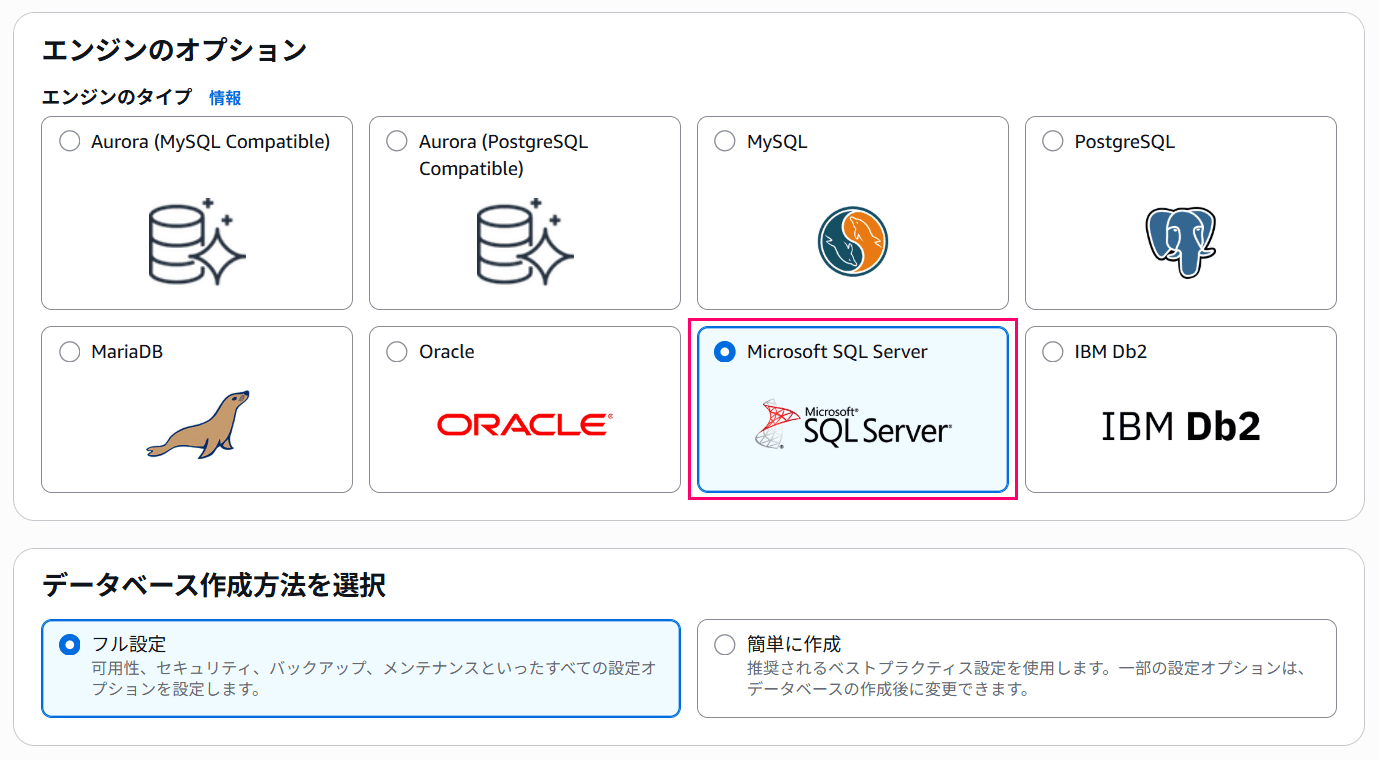Click the red ORACLE logo
Viewport: 1378px width, 760px height.
point(525,425)
